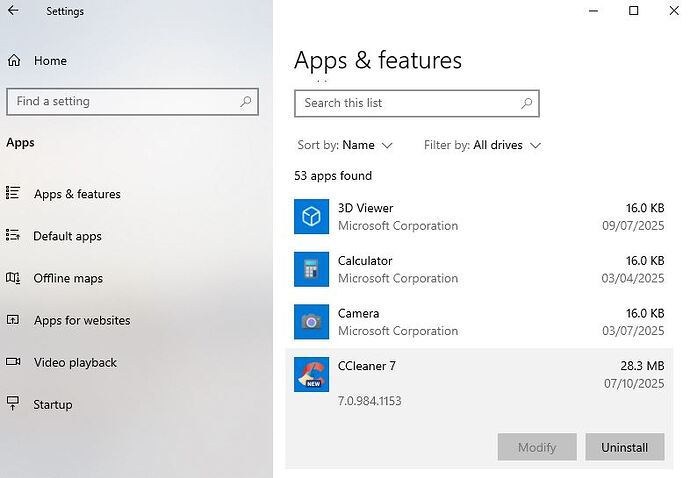Click the Search this list field

tap(405, 103)
